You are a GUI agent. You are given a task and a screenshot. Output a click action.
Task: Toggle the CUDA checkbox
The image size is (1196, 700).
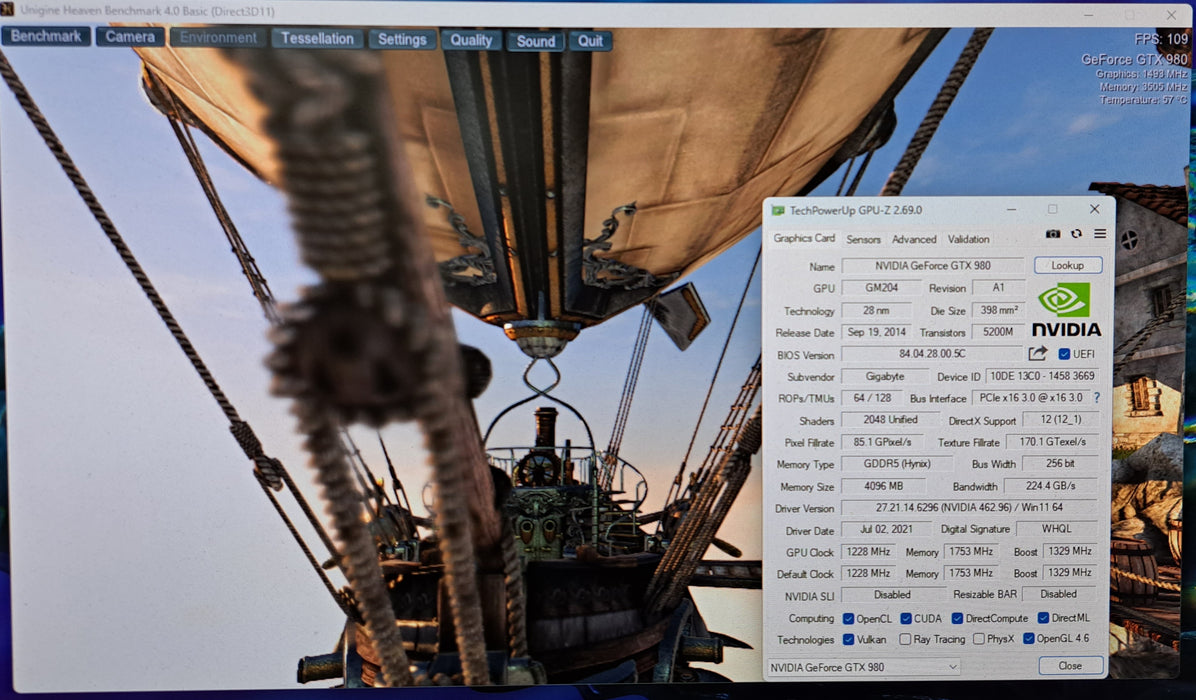(x=905, y=618)
